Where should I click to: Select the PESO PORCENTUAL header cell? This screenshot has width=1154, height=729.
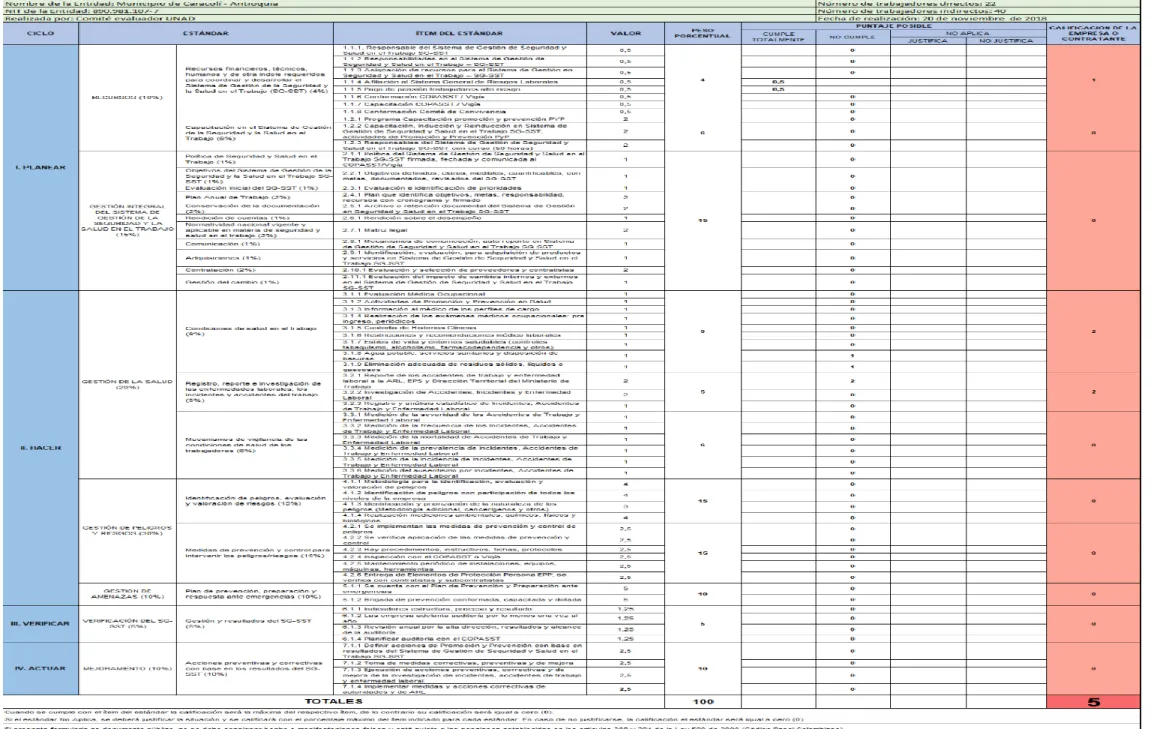702,33
